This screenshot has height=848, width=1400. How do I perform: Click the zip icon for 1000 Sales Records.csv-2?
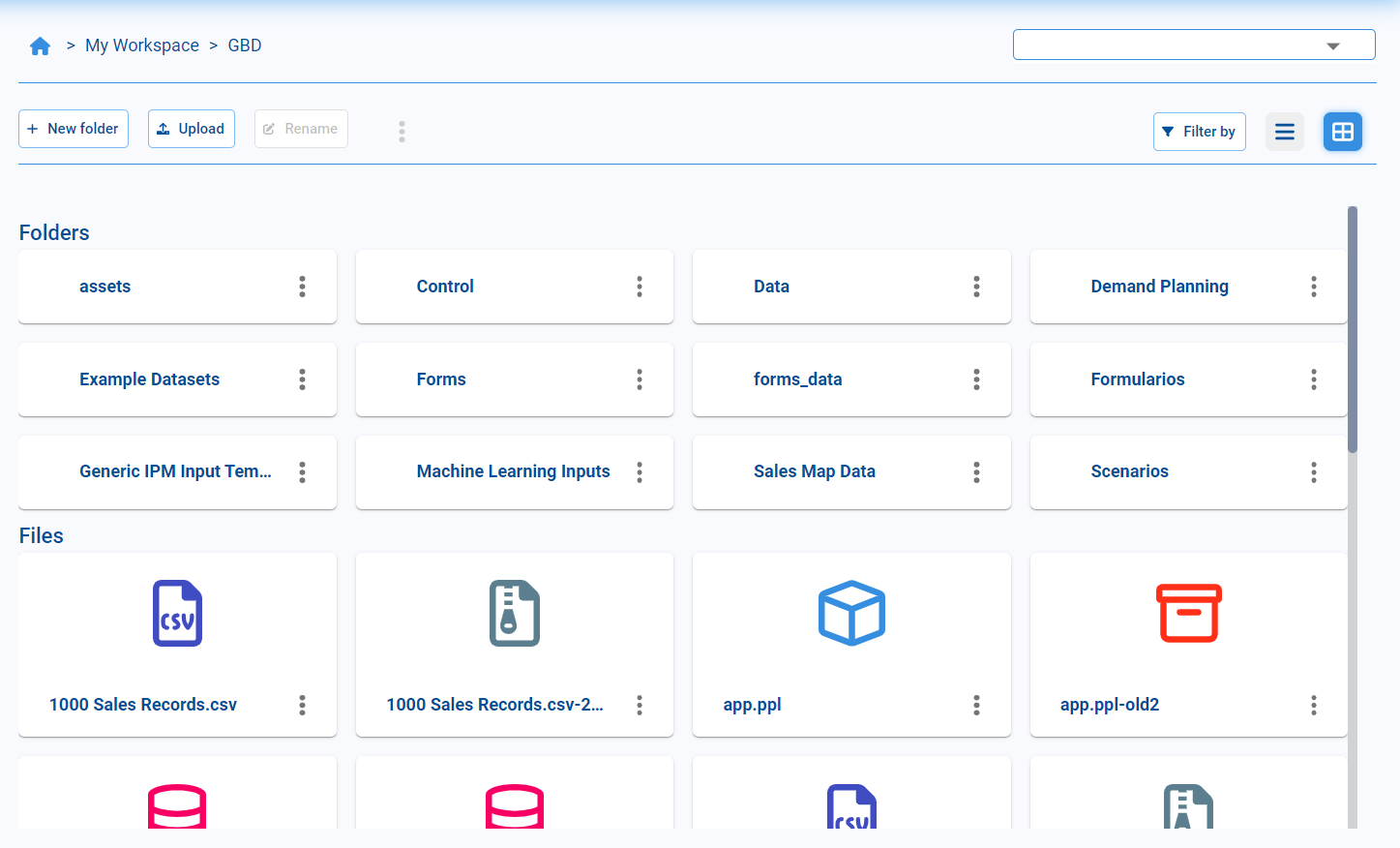click(x=514, y=613)
